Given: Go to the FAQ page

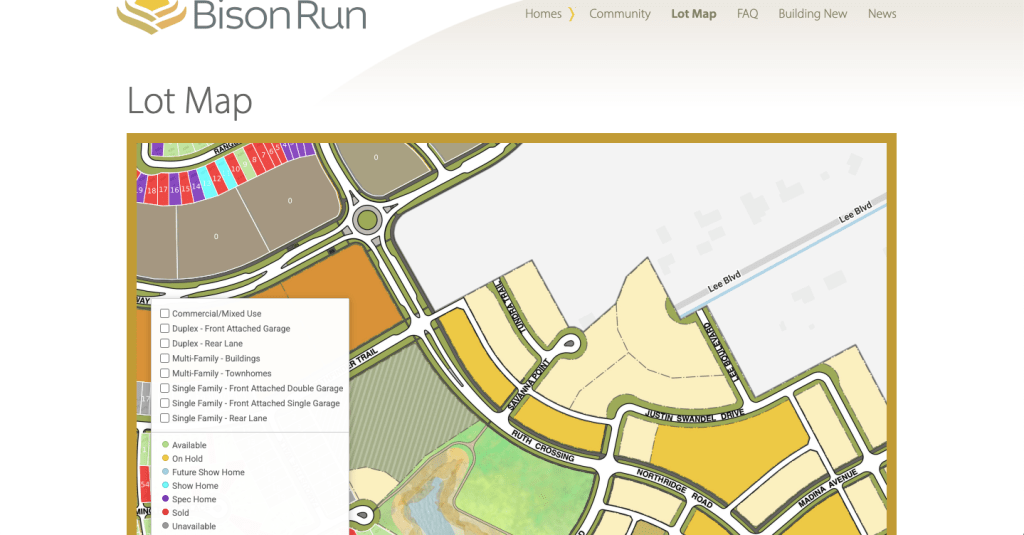Looking at the screenshot, I should (747, 14).
